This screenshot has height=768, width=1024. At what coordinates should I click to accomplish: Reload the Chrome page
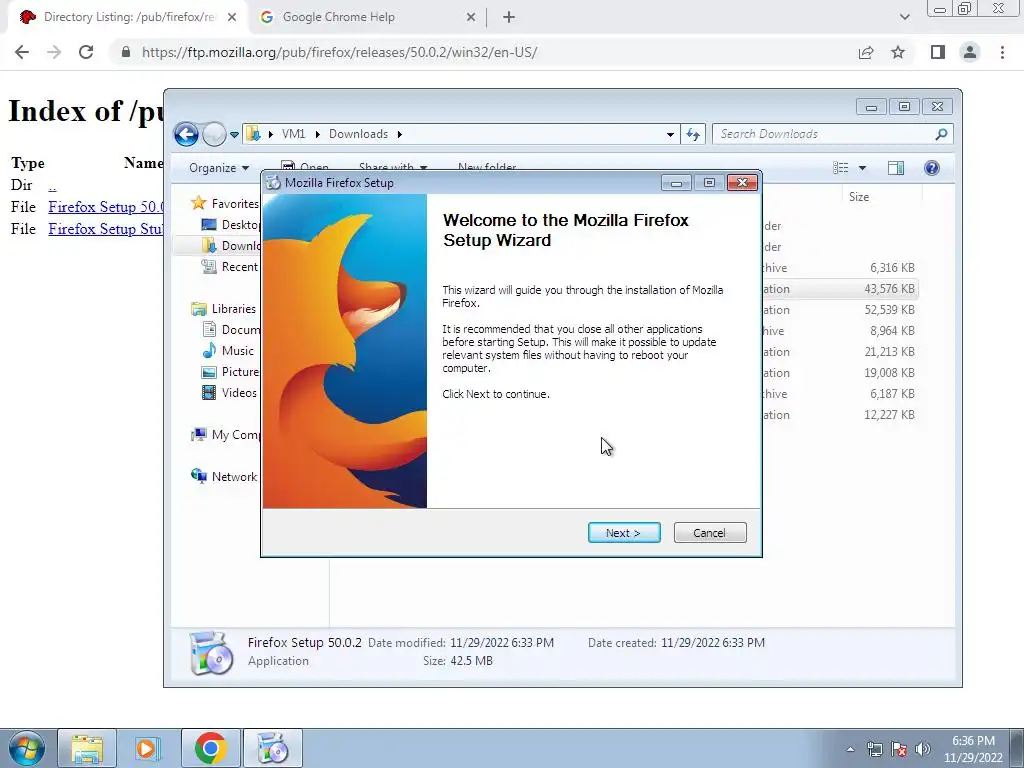click(x=86, y=52)
